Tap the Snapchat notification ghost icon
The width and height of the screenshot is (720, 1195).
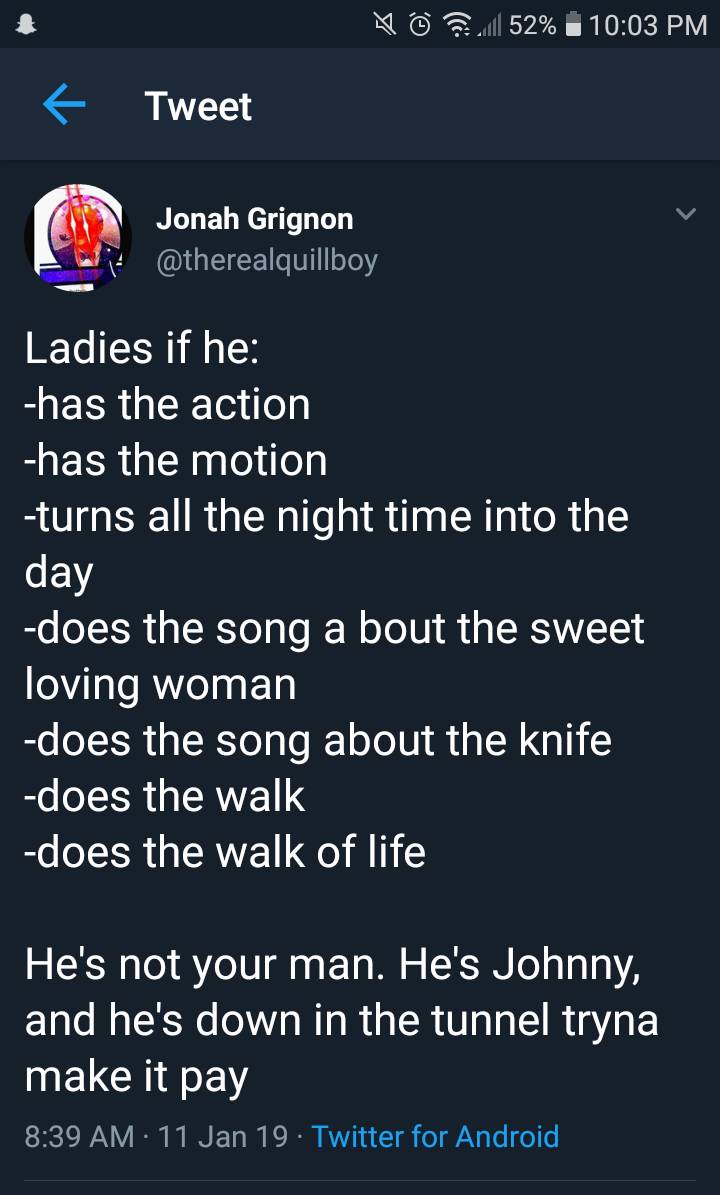(x=26, y=24)
